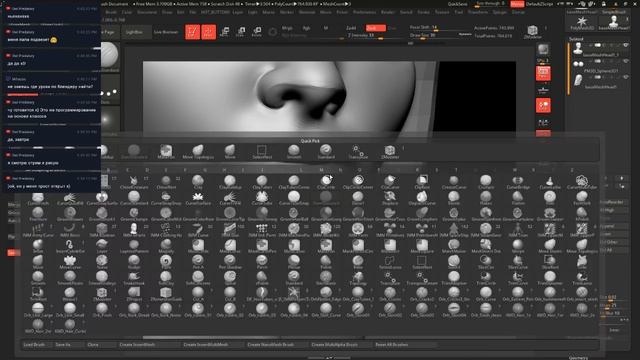Open the Zplugin menu
This screenshot has height=360, width=640.
click(x=499, y=12)
